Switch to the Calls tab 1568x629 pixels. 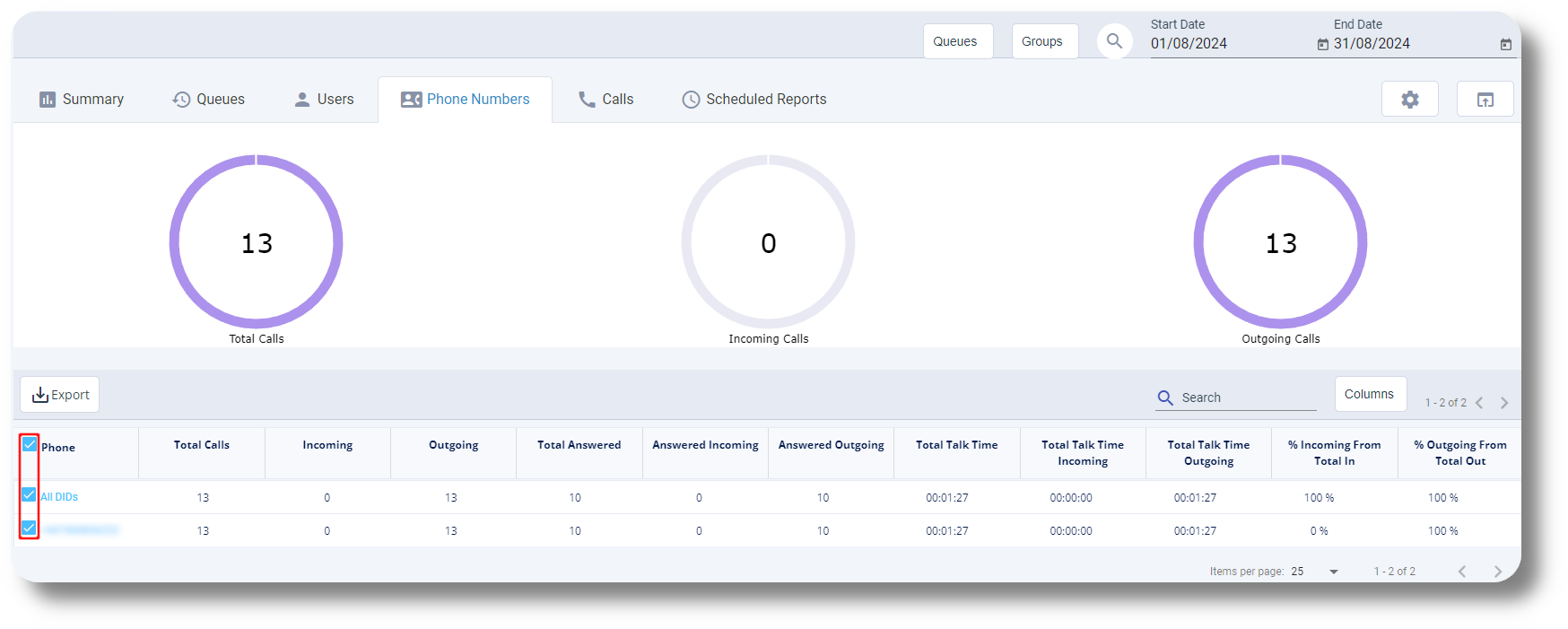click(x=605, y=100)
